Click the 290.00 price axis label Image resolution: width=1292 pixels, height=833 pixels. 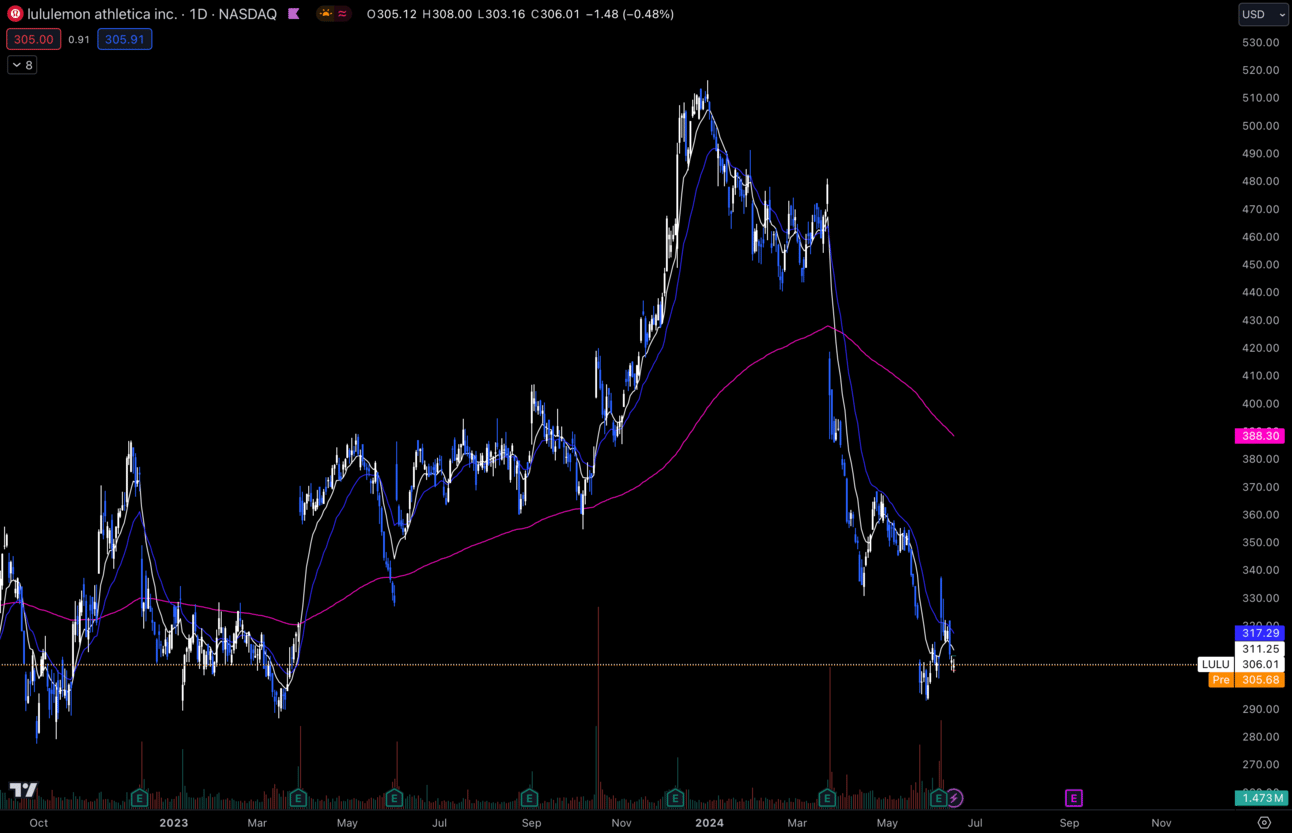[x=1260, y=709]
